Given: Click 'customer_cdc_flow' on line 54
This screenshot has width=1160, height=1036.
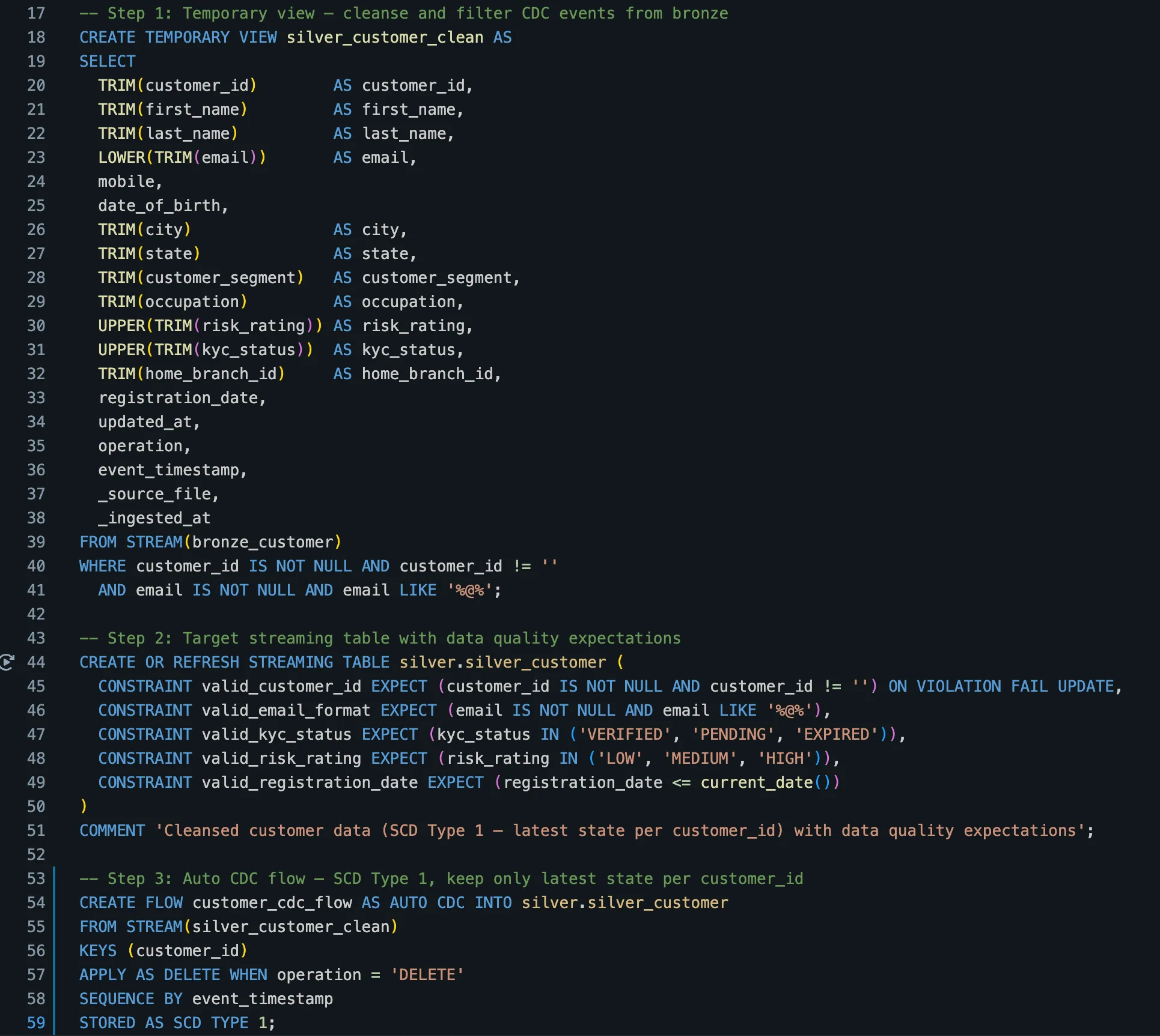Looking at the screenshot, I should (x=272, y=903).
